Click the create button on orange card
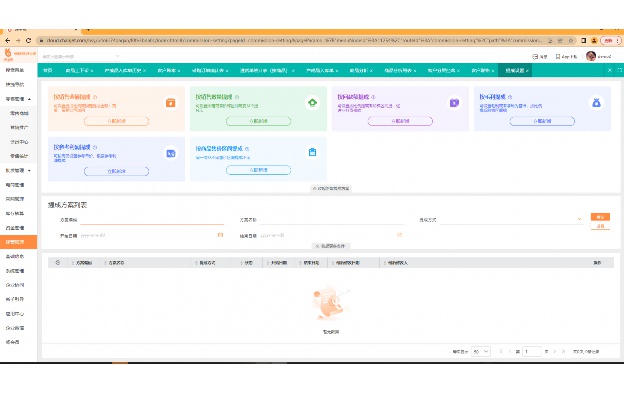 (116, 121)
